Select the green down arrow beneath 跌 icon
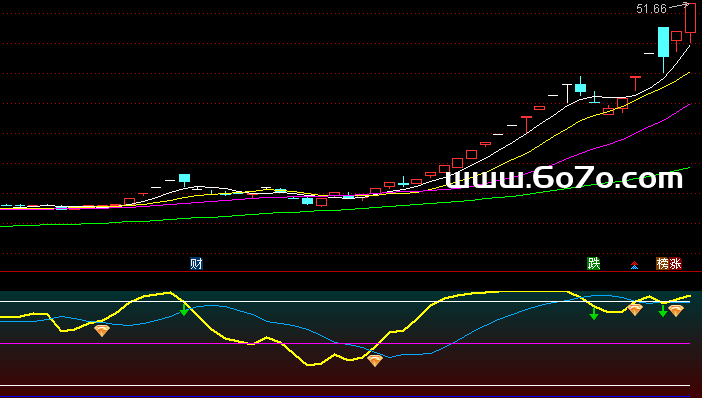Screen dimensions: 702x398 tap(594, 314)
